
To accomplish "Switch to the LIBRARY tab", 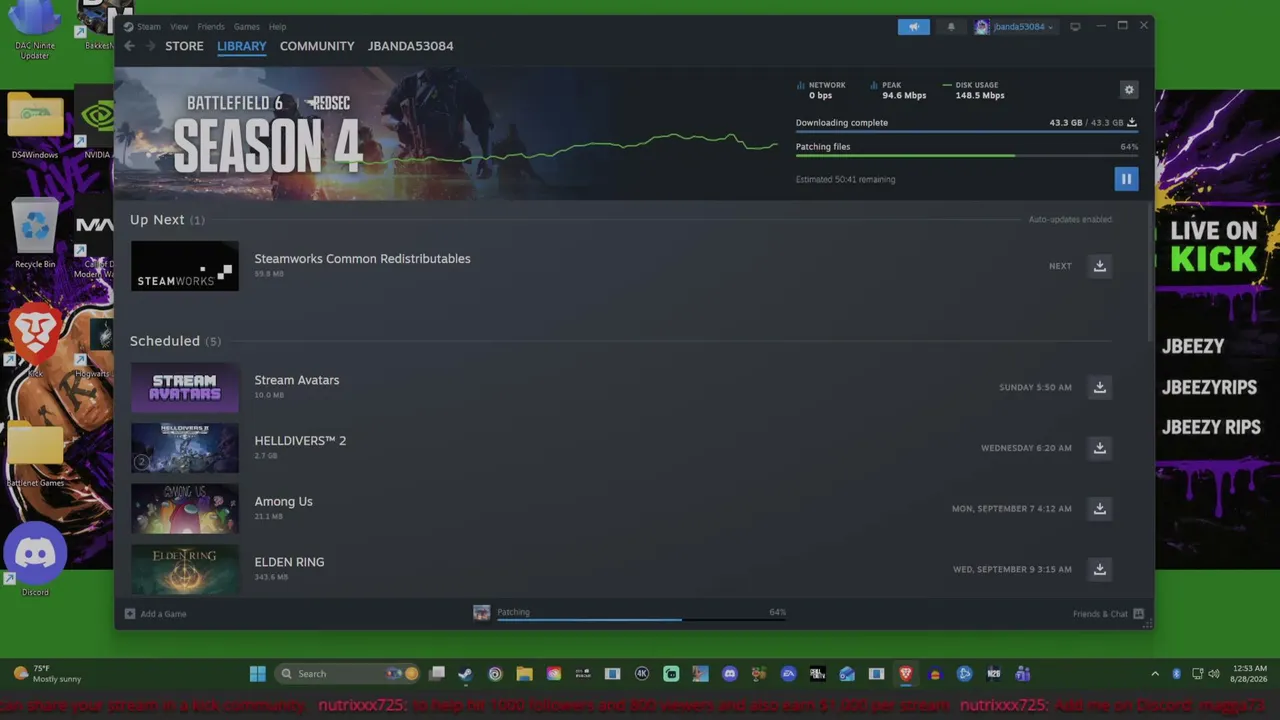I will tap(242, 46).
